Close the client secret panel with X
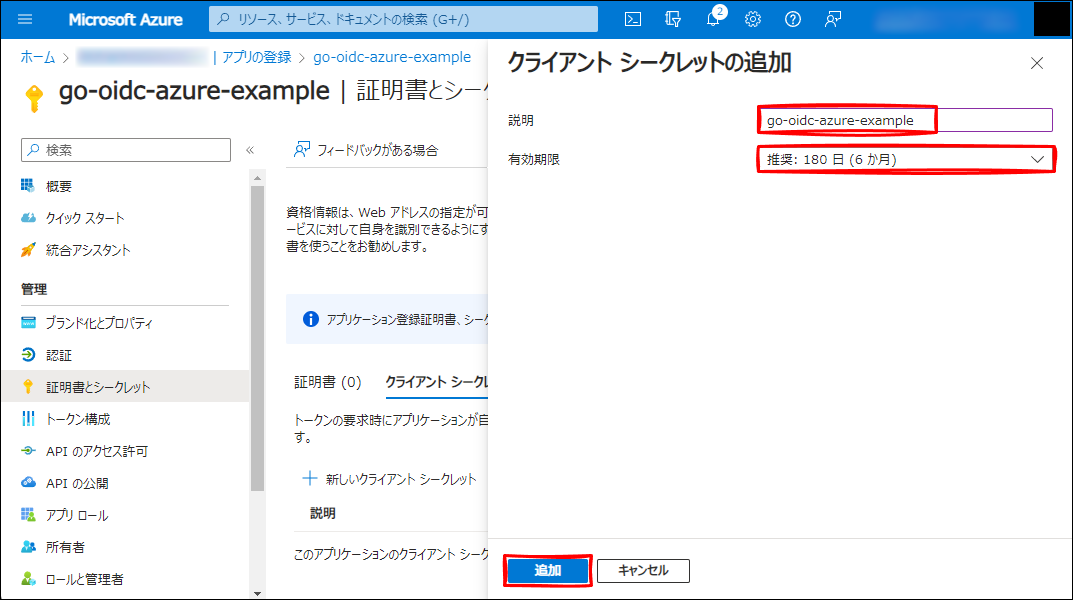This screenshot has height=600, width=1073. [1037, 63]
